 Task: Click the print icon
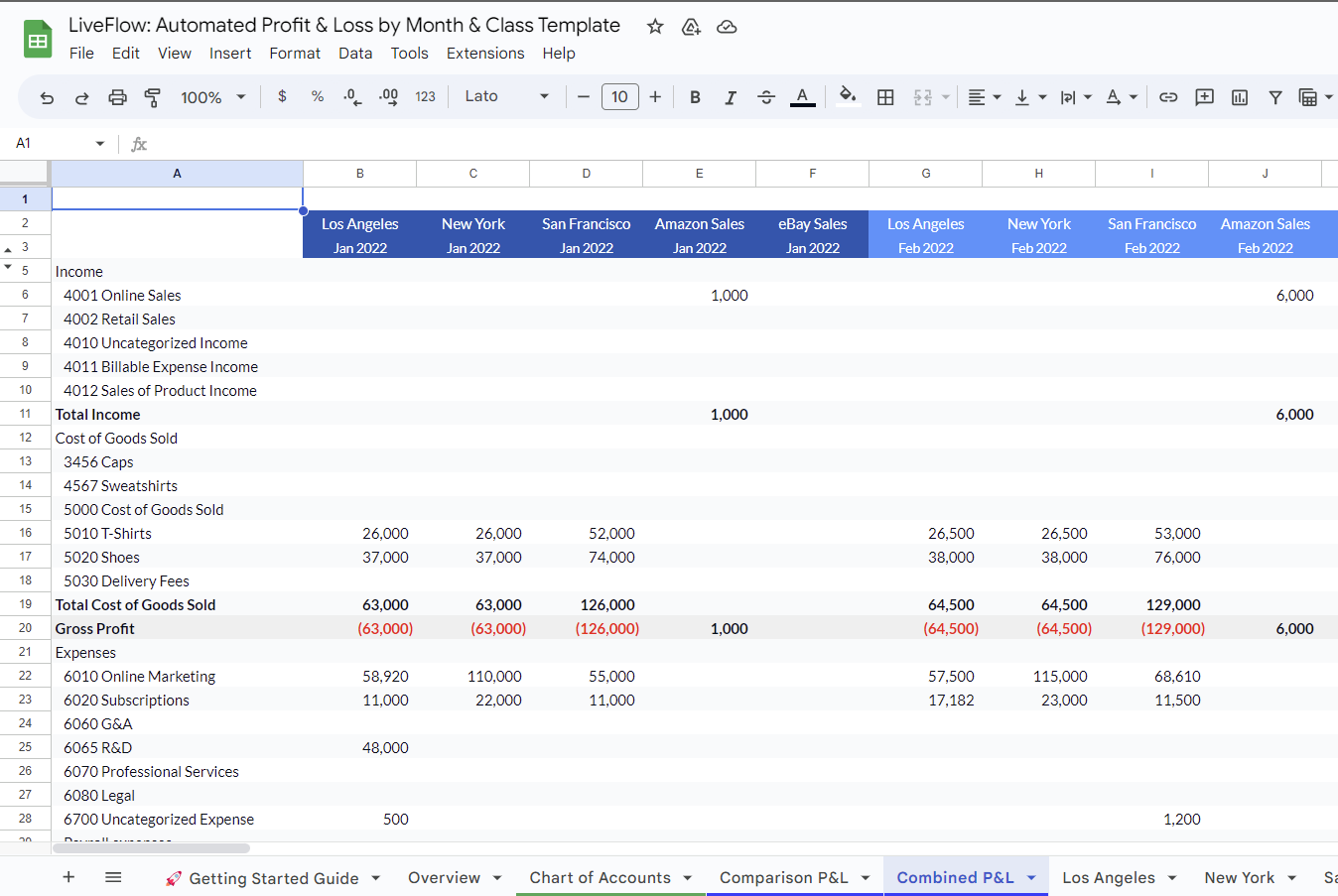click(x=117, y=97)
